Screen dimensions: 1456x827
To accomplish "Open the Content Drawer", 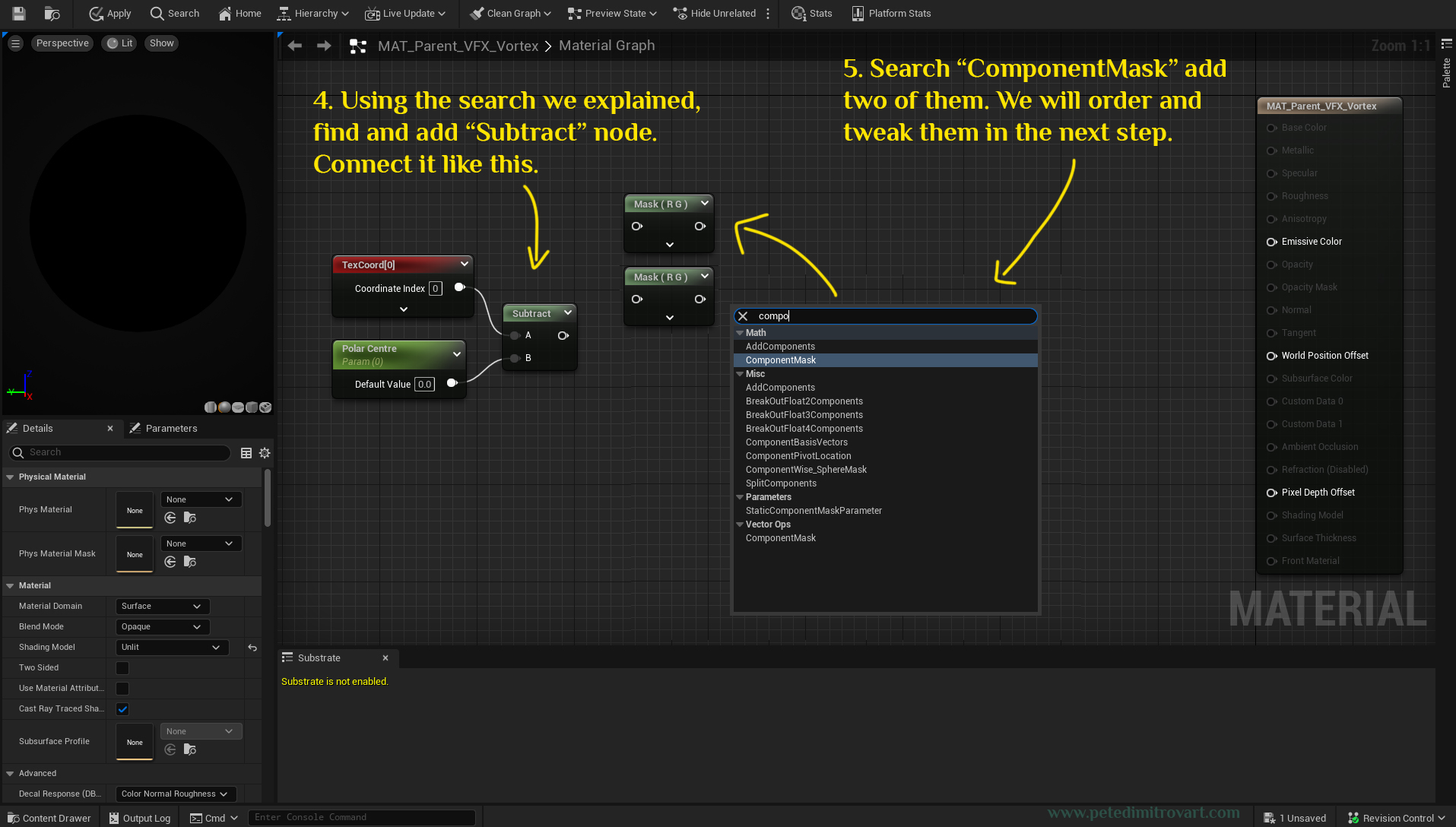I will pyautogui.click(x=49, y=818).
